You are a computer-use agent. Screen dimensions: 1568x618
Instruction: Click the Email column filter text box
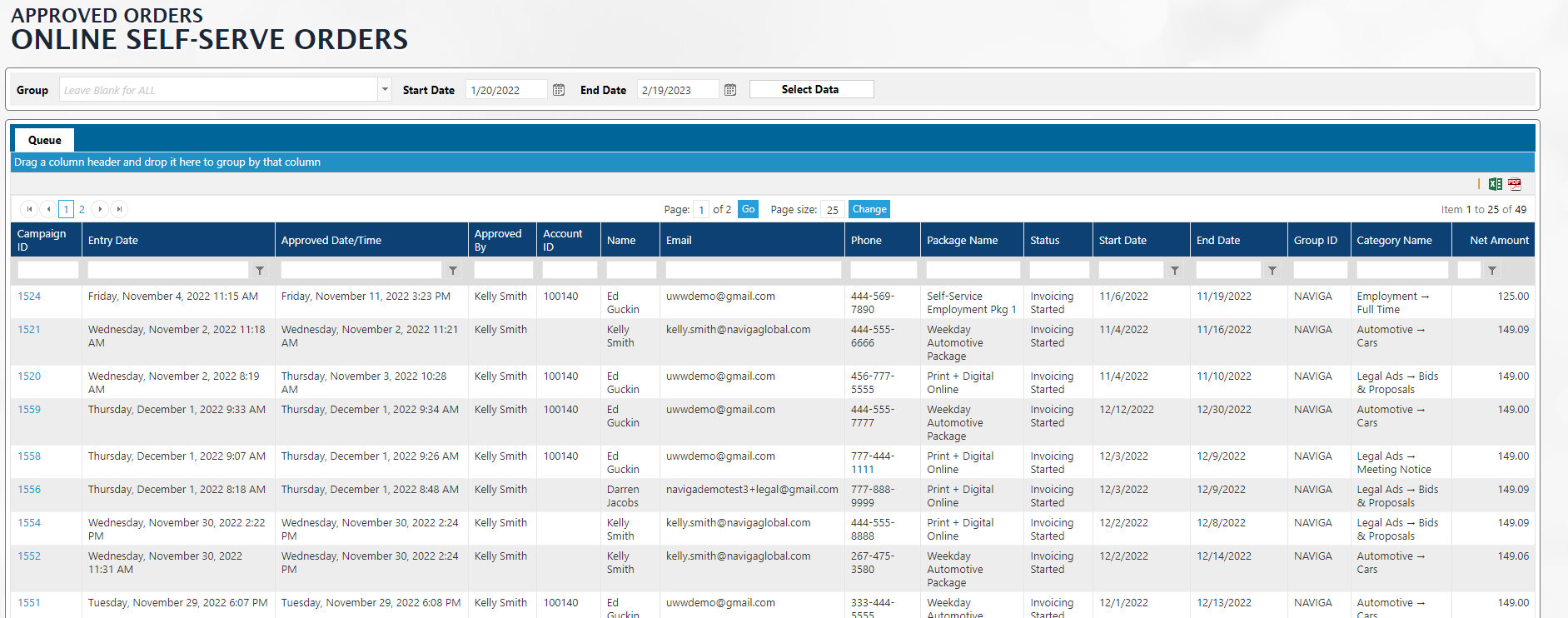[x=753, y=271]
